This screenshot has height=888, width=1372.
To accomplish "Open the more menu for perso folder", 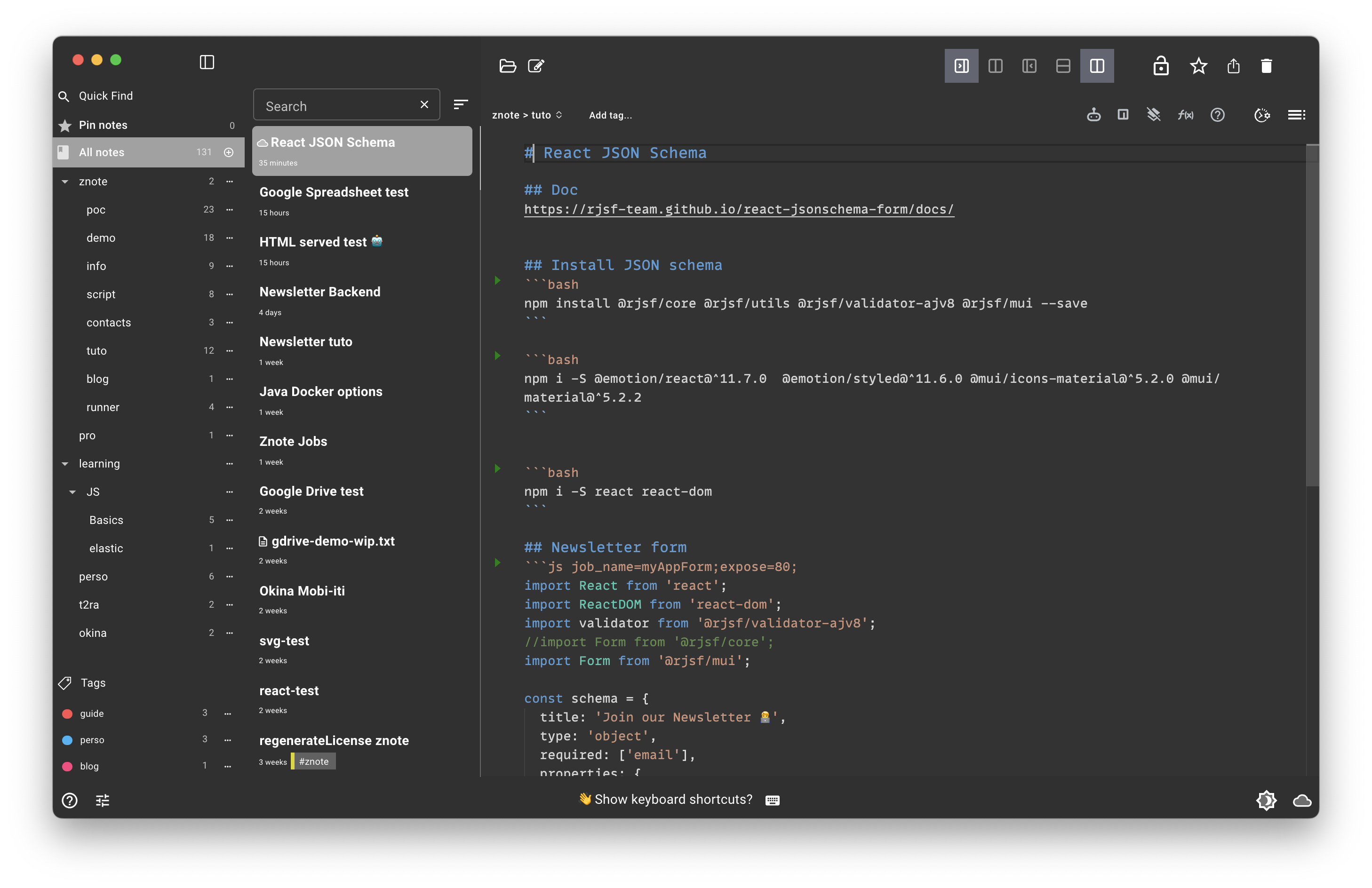I will (230, 577).
